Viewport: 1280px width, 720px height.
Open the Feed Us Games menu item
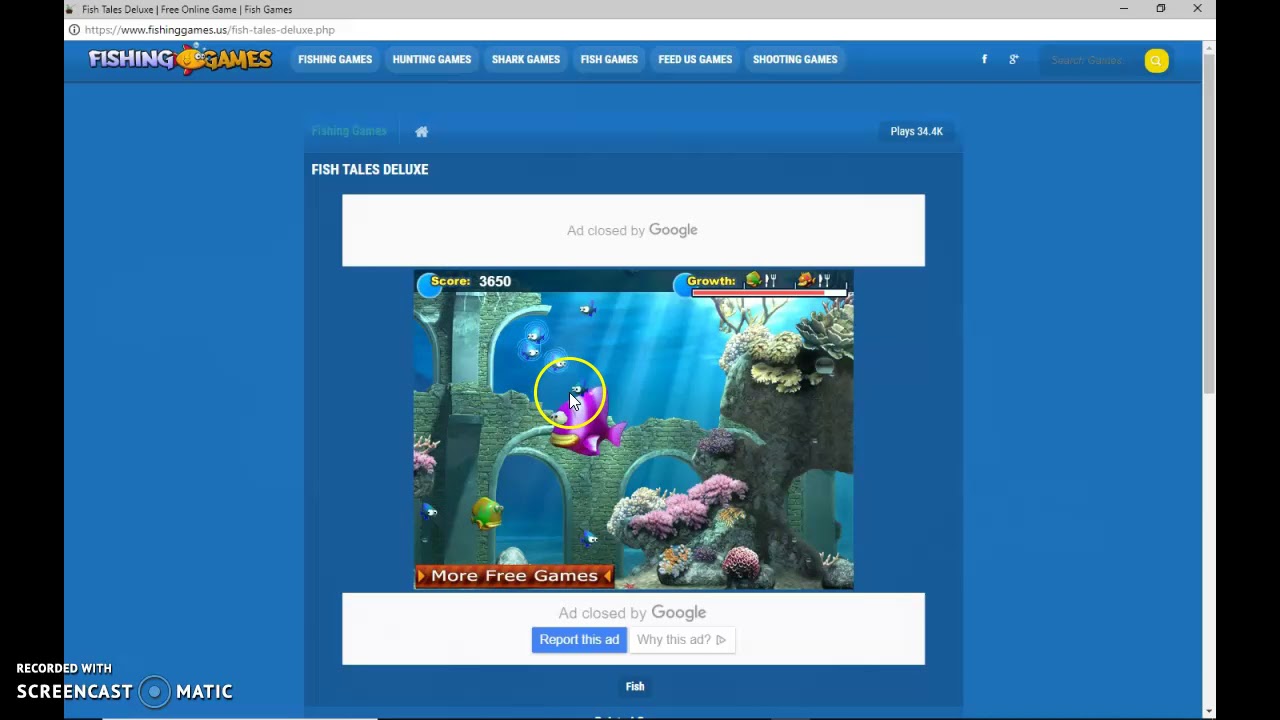point(695,59)
